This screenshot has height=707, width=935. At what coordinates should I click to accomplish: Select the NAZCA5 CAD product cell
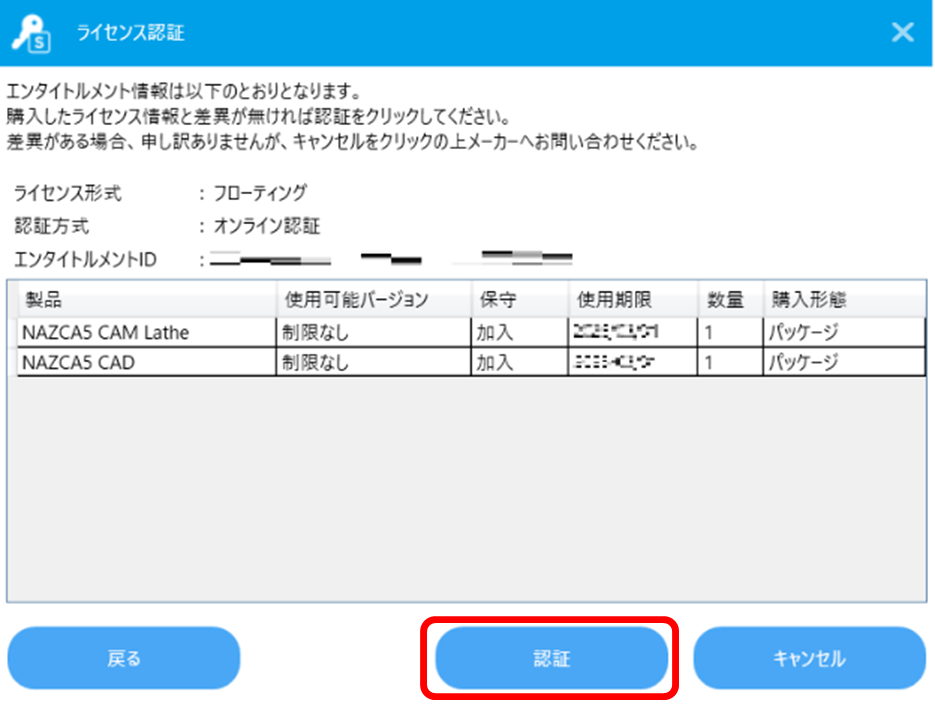(146, 362)
